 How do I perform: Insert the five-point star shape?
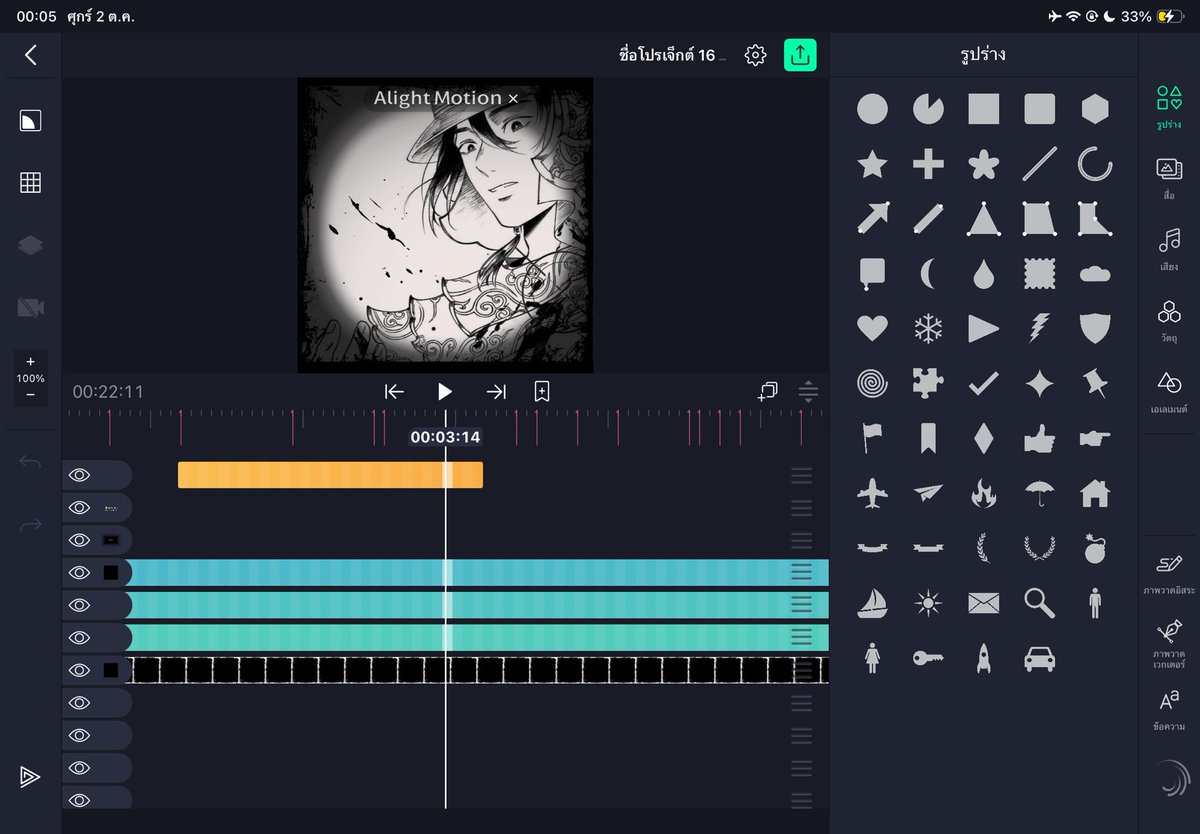pos(872,164)
